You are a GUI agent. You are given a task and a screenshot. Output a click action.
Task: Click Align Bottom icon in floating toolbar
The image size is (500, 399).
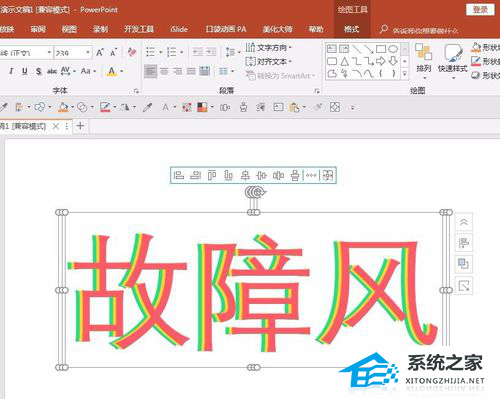(x=228, y=175)
